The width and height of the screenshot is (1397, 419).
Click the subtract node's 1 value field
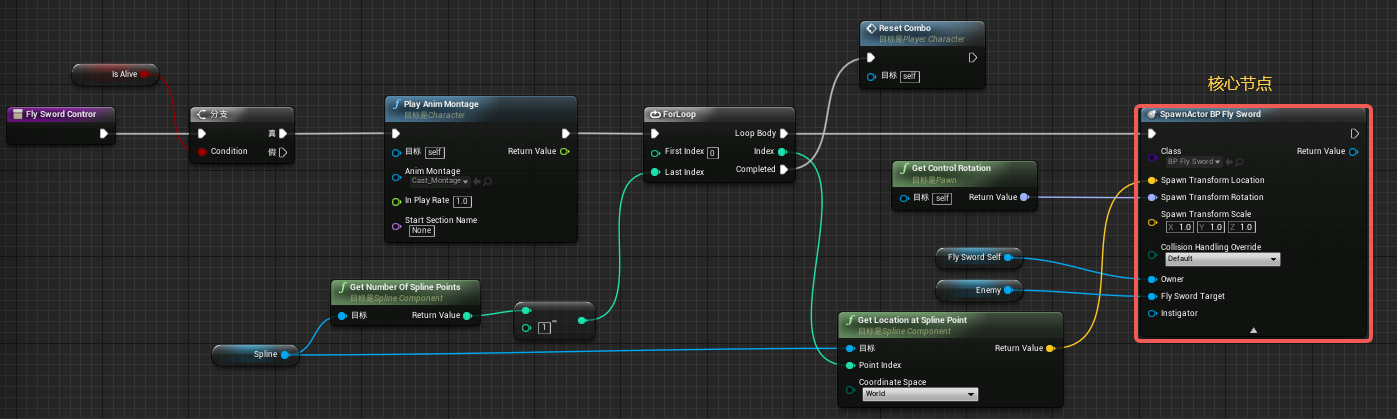pyautogui.click(x=545, y=327)
